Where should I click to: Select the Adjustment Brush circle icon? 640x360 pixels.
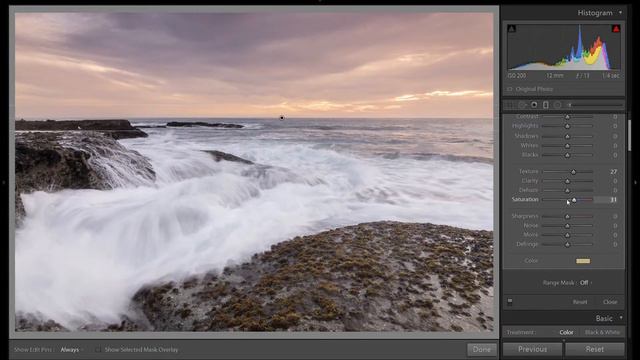tap(558, 105)
